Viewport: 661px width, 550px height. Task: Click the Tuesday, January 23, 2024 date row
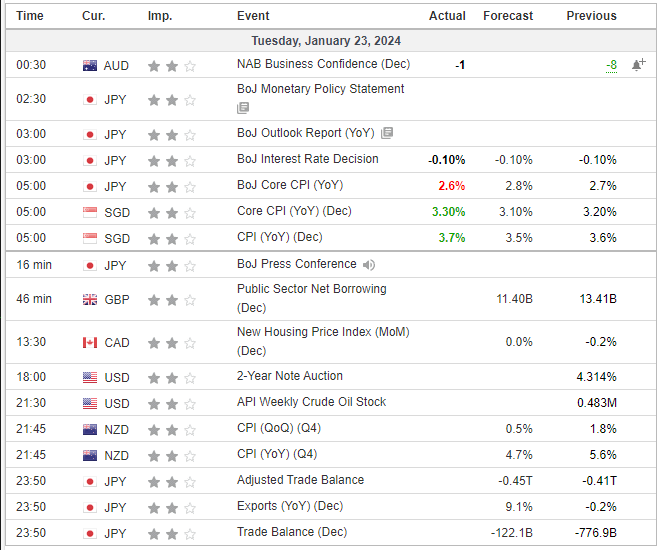point(329,41)
